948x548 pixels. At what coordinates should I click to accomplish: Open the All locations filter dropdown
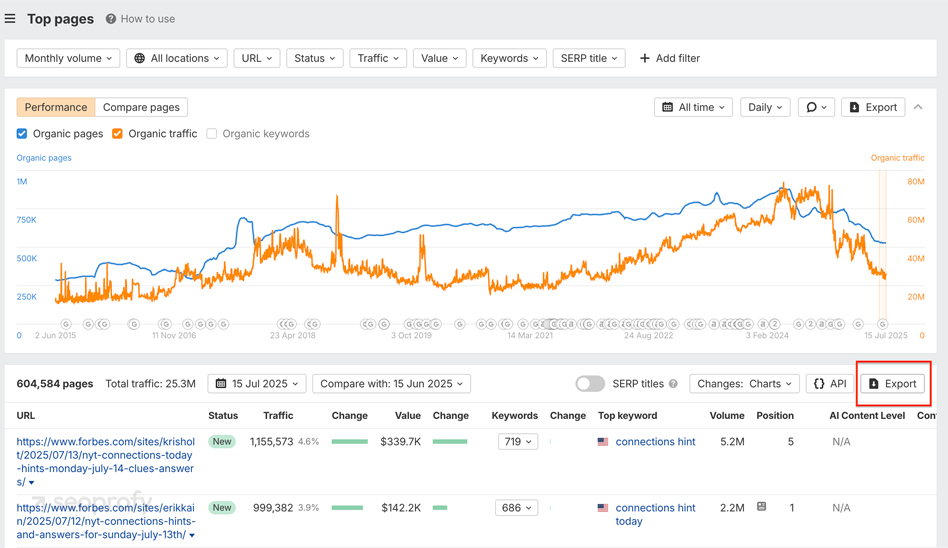pos(177,58)
